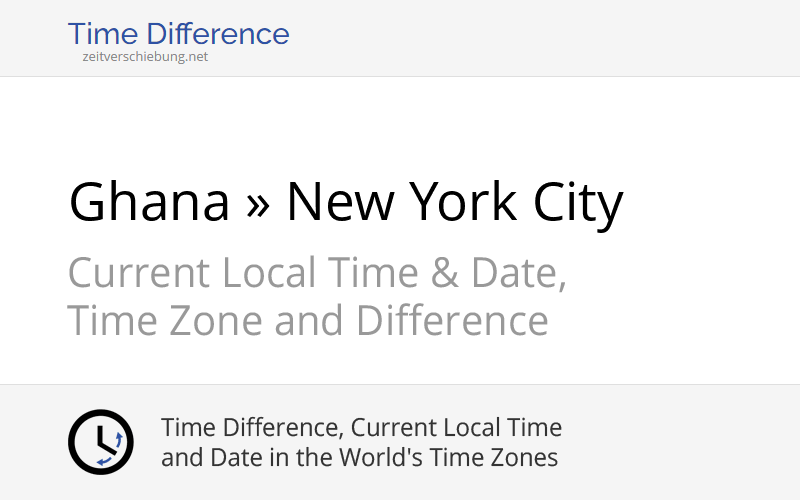This screenshot has height=500, width=800.
Task: Click the zeitverschiebung.net text under the logo
Action: coord(145,57)
